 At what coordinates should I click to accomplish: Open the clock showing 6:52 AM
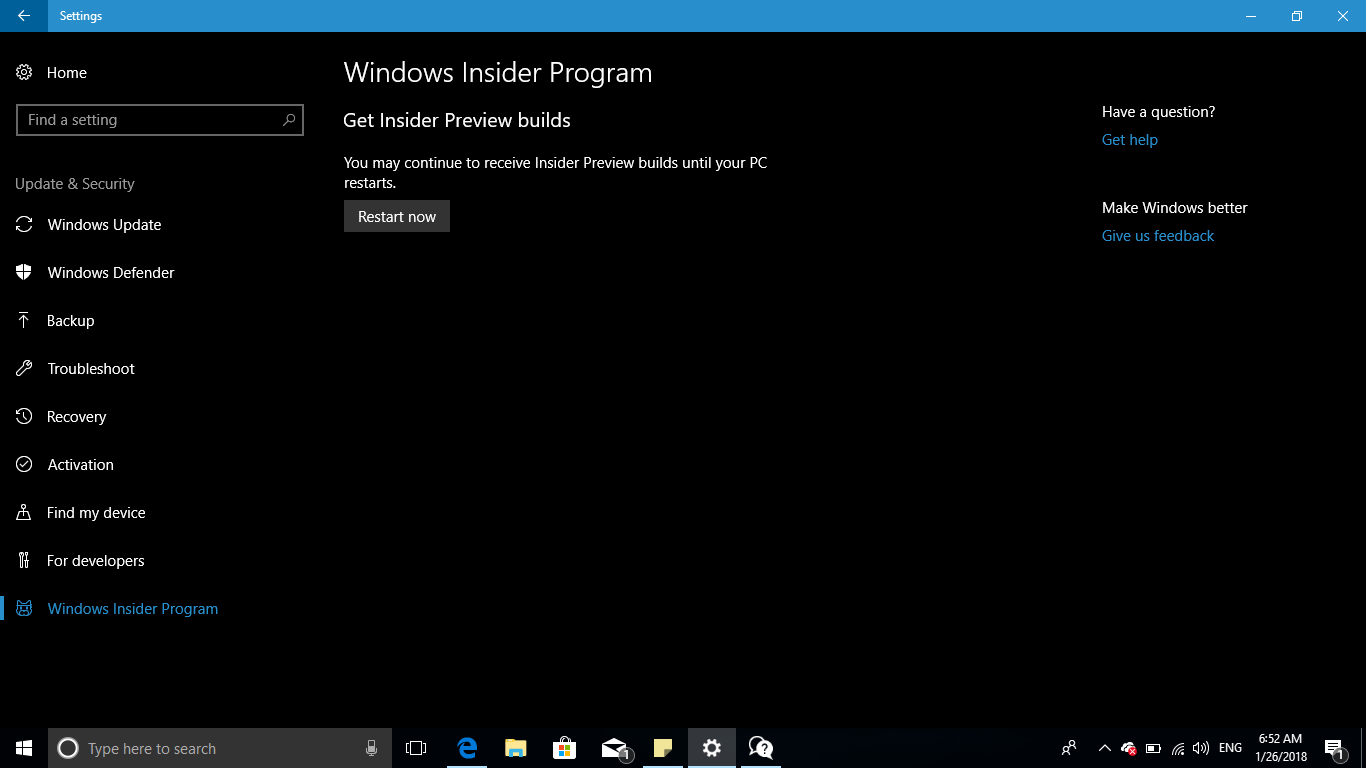pos(1281,748)
